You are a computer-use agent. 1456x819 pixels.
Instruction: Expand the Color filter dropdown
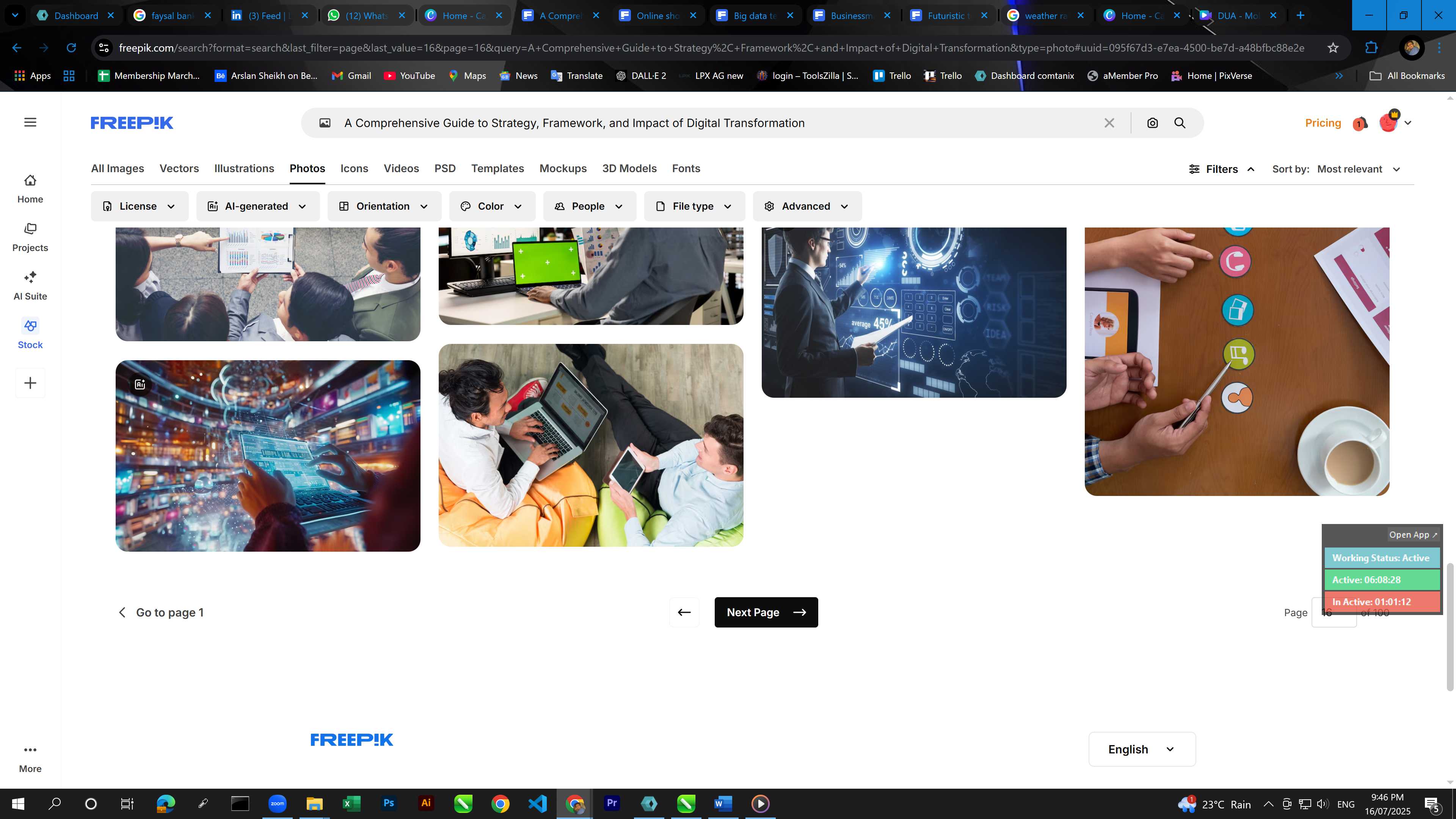492,206
